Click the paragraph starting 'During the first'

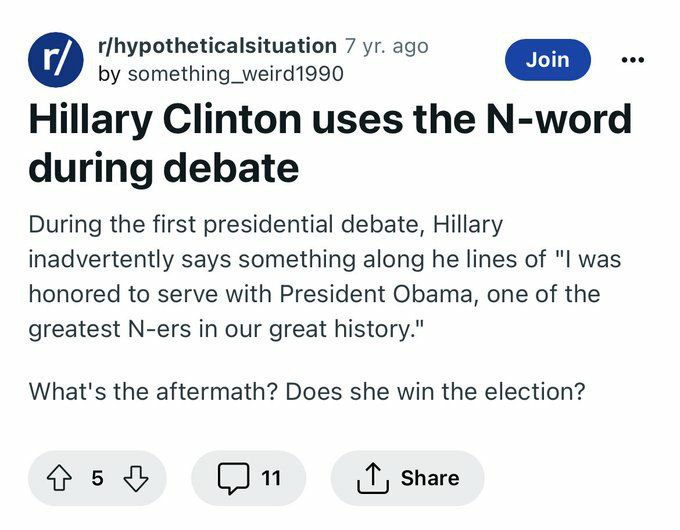265,227
